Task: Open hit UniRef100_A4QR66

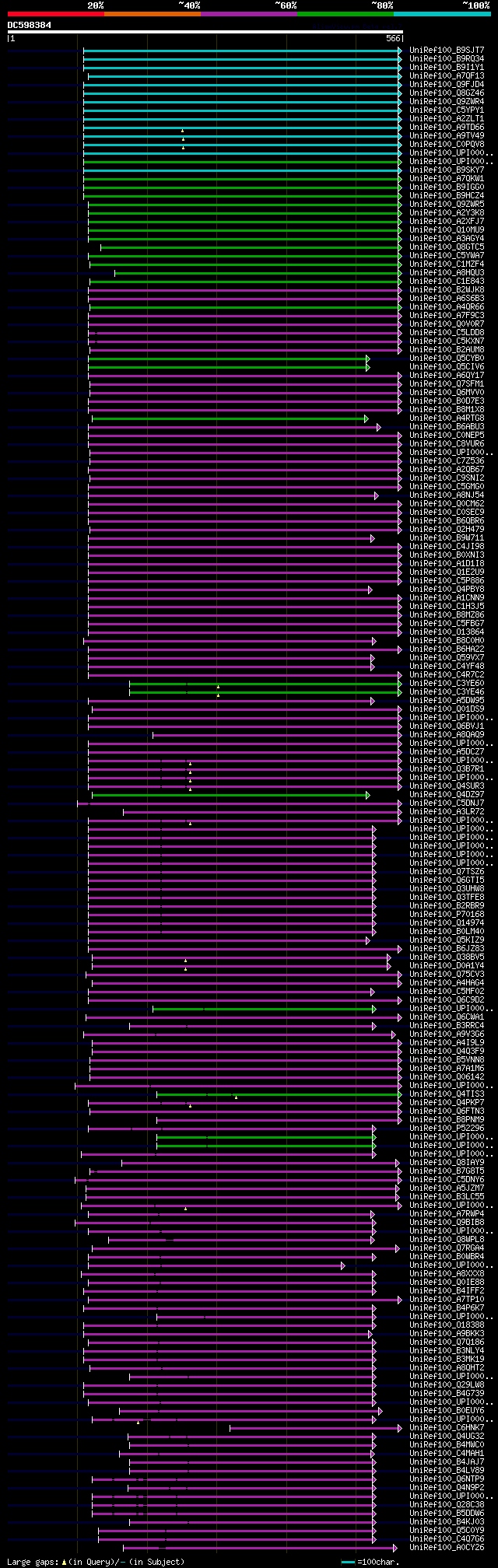Action: (447, 307)
